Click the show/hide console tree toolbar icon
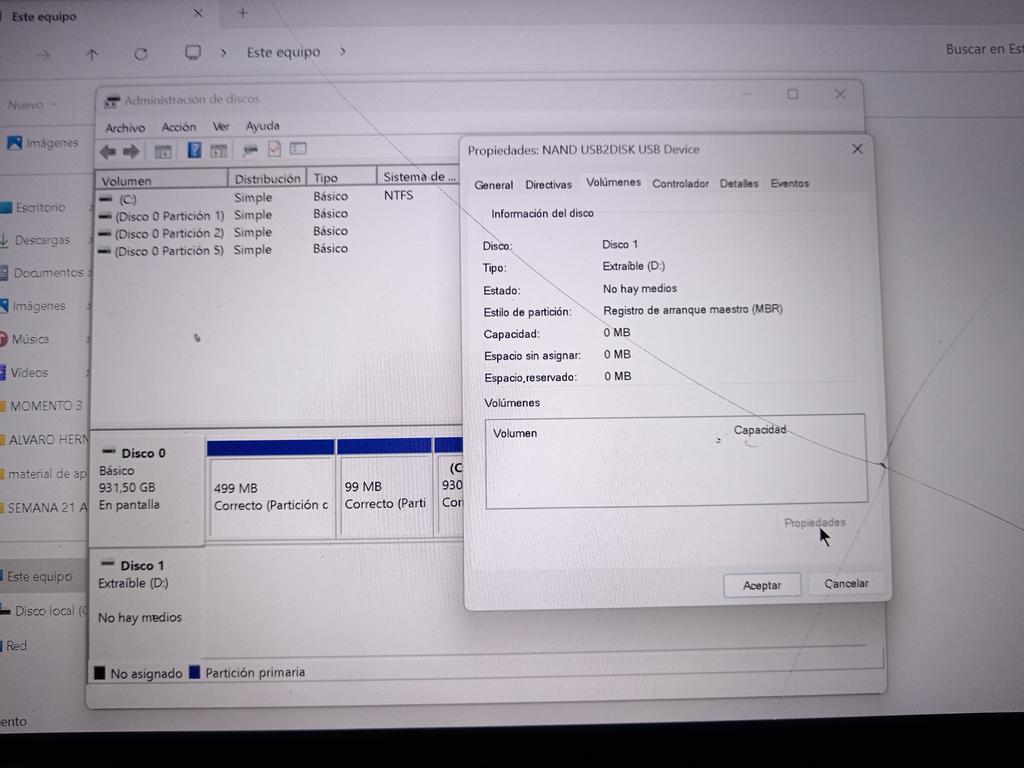Screen dimensions: 1024x768 [163, 151]
